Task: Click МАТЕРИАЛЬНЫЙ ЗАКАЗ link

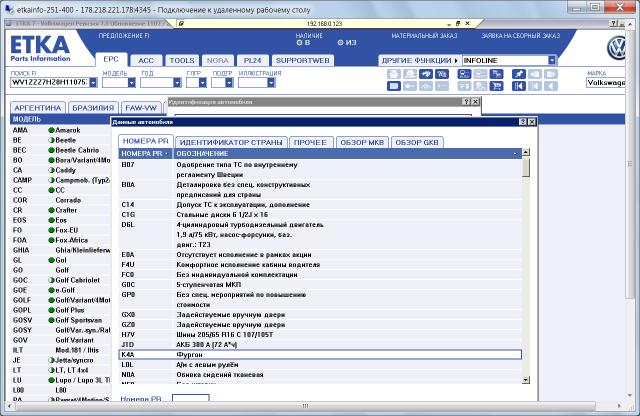Action: 424,36
